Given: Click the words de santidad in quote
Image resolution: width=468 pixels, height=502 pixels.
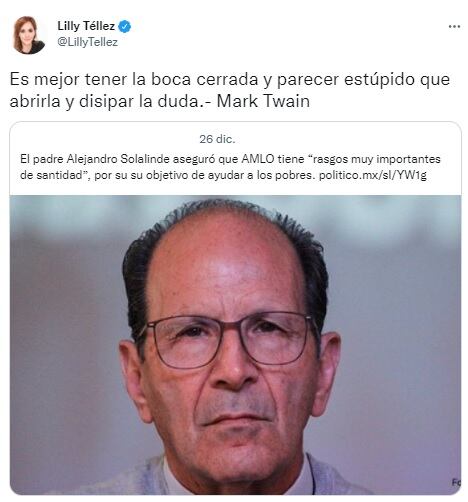Looking at the screenshot, I should click(51, 175).
